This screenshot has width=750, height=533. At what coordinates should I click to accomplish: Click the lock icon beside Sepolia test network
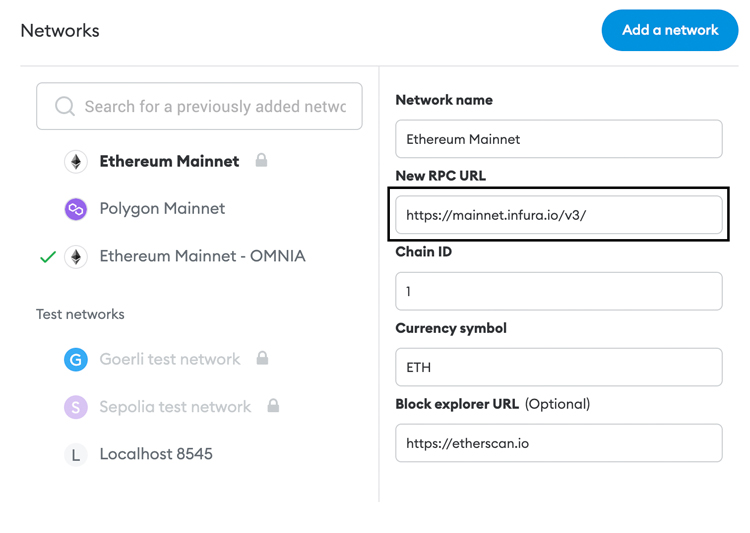[273, 405]
